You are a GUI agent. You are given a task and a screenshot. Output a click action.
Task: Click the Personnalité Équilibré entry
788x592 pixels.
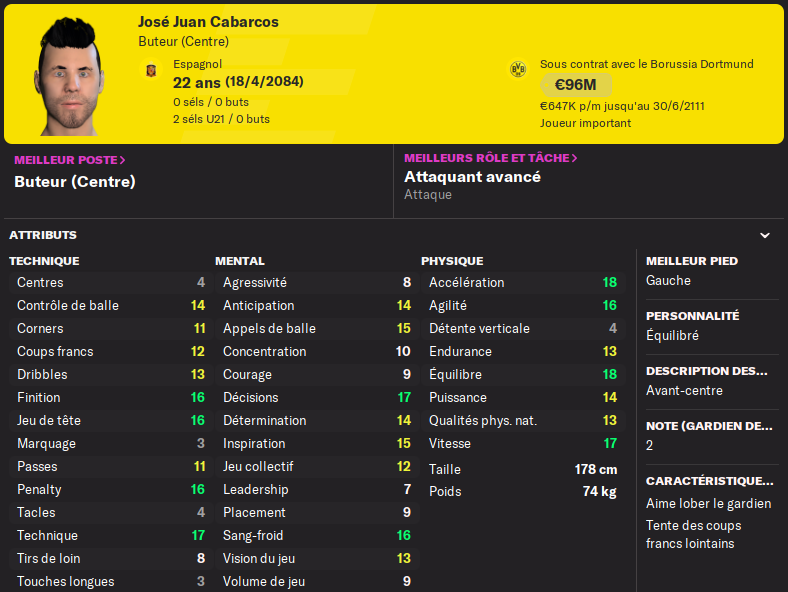[673, 336]
